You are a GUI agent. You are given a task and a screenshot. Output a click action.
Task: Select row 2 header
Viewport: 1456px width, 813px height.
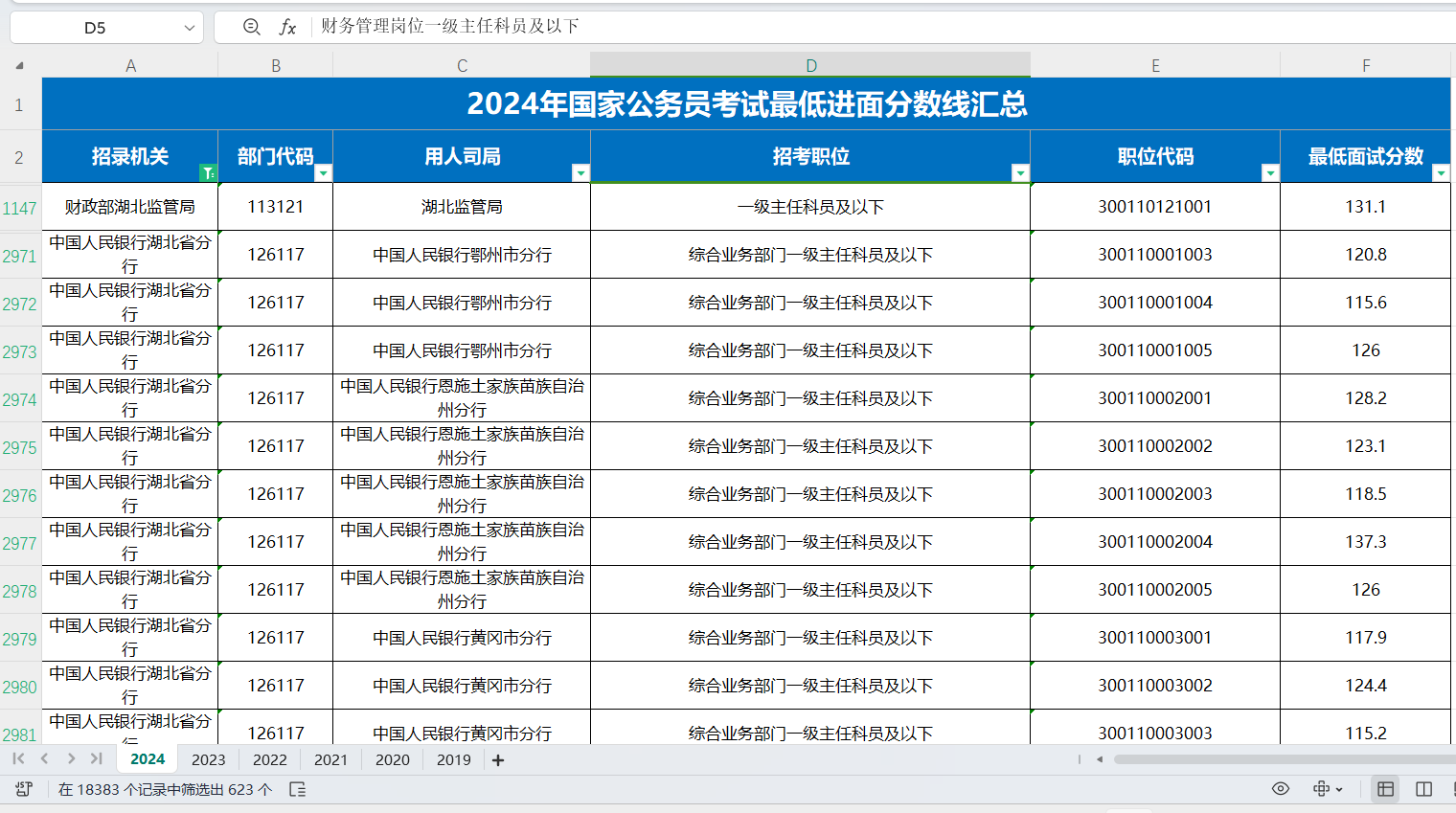tap(19, 157)
